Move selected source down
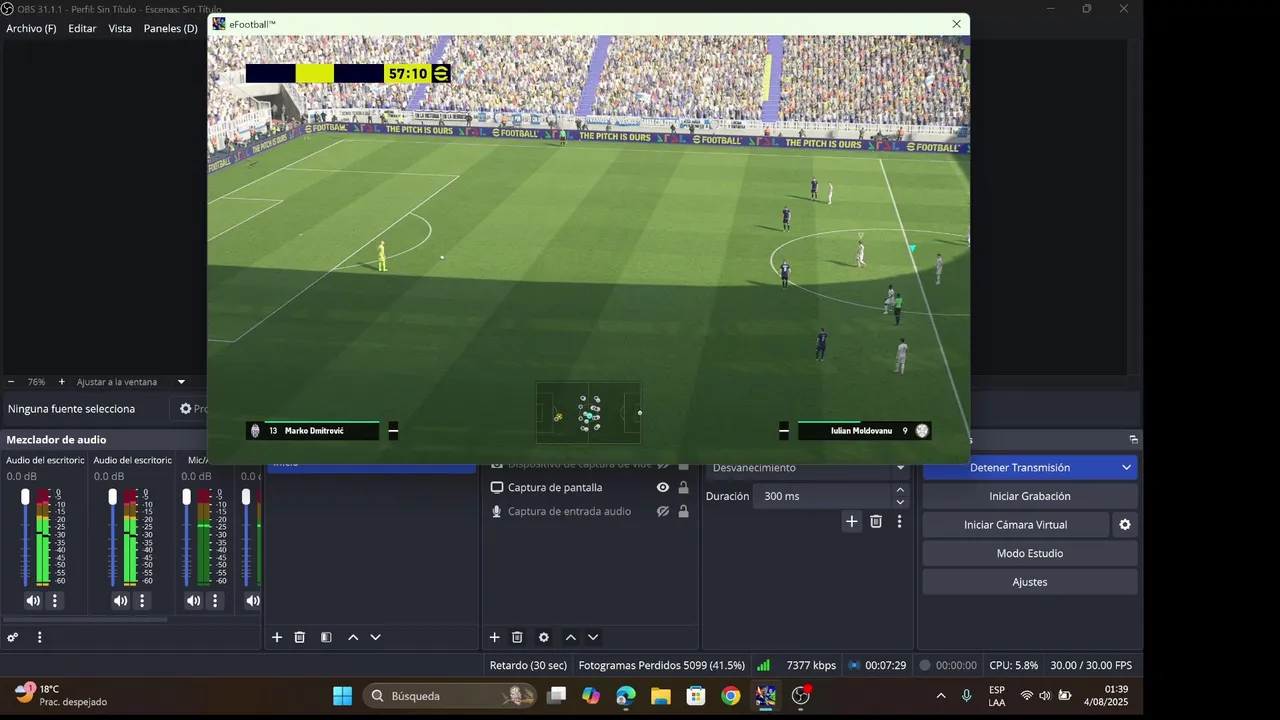This screenshot has width=1280, height=720. [x=593, y=637]
